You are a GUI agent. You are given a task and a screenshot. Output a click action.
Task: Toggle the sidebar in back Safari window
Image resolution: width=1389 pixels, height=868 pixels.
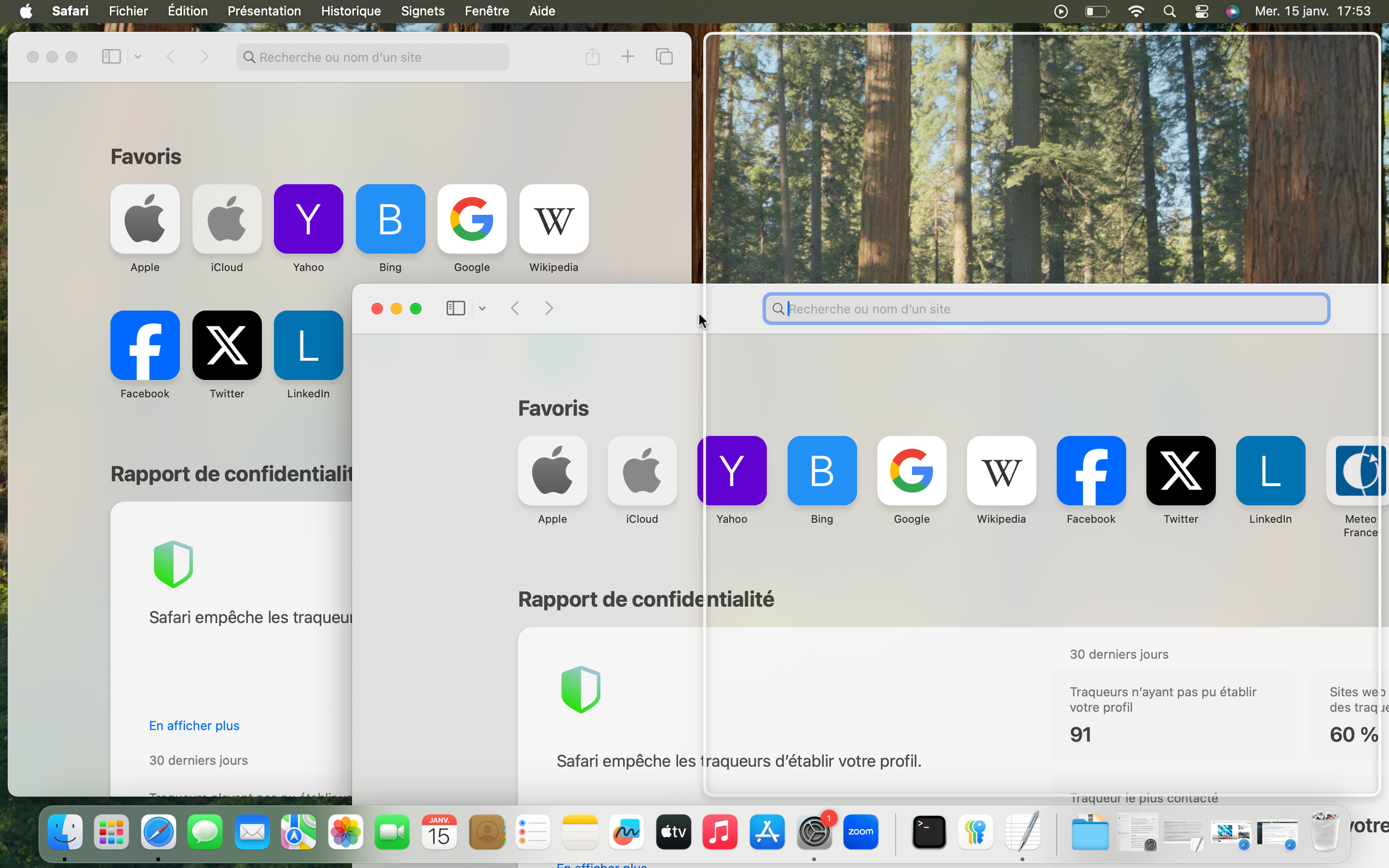pos(111,56)
